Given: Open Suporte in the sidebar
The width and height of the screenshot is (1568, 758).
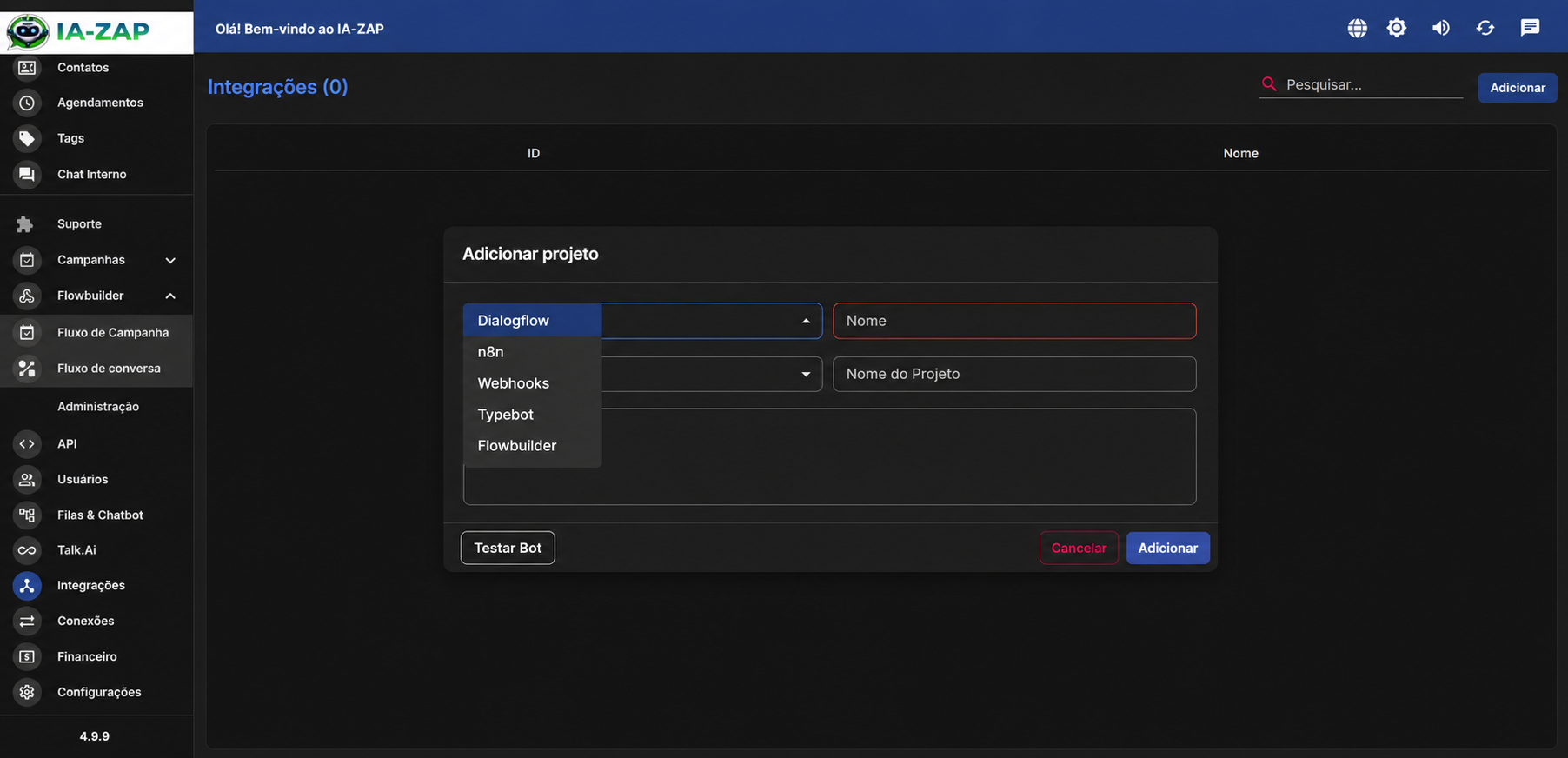Looking at the screenshot, I should 79,223.
